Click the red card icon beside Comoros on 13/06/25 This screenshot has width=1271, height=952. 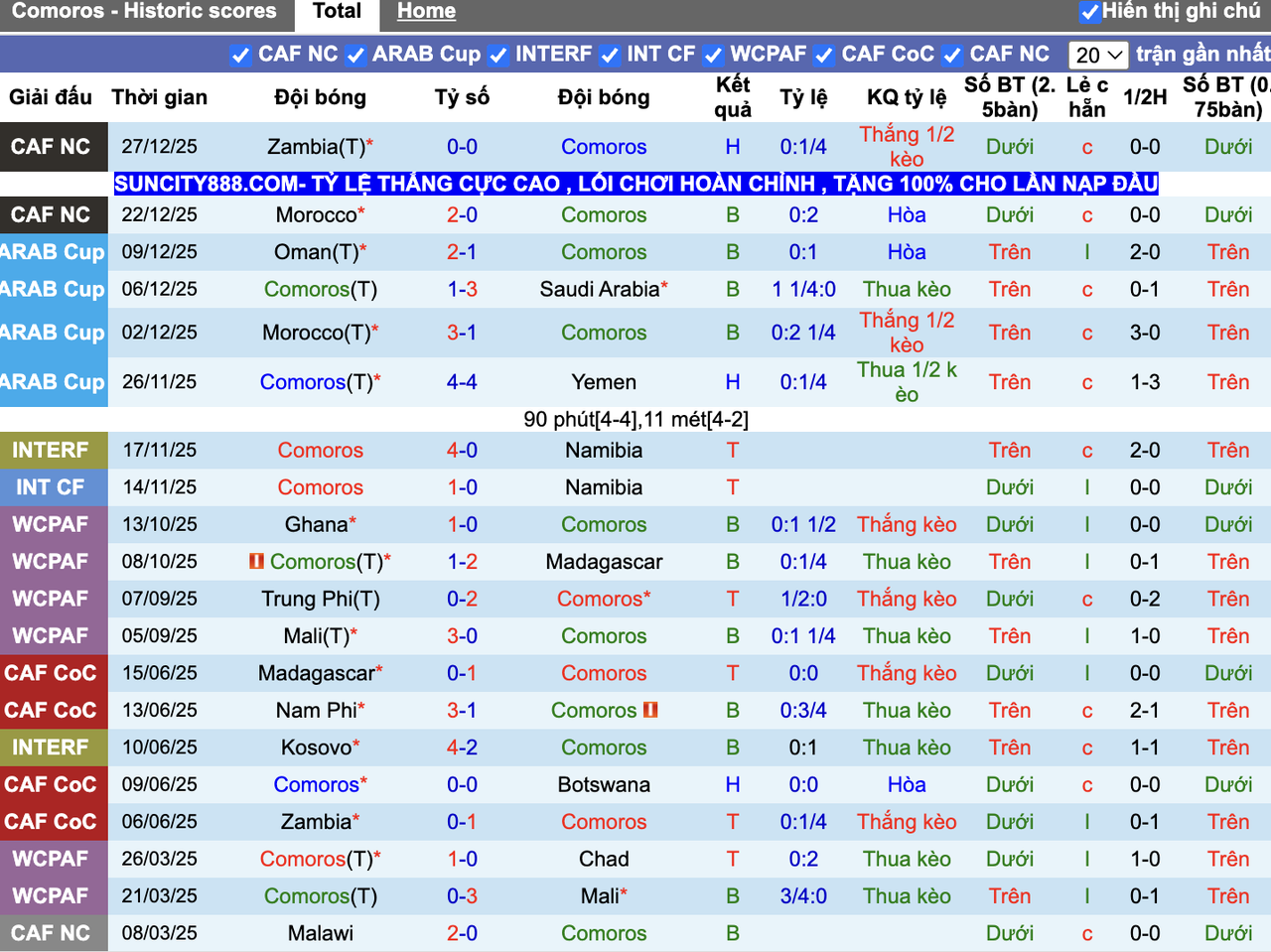click(650, 710)
